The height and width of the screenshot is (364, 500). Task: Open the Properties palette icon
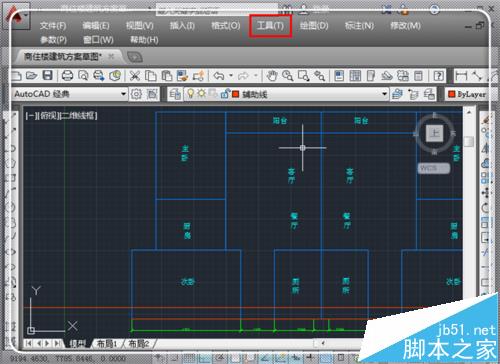[339, 76]
